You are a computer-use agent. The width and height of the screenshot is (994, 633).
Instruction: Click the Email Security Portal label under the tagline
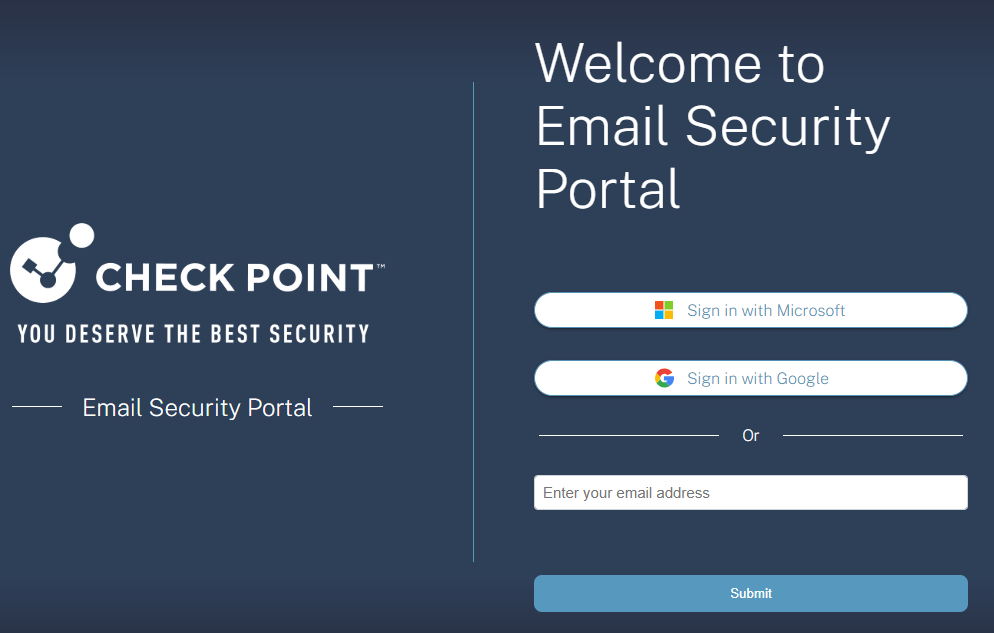pos(197,407)
